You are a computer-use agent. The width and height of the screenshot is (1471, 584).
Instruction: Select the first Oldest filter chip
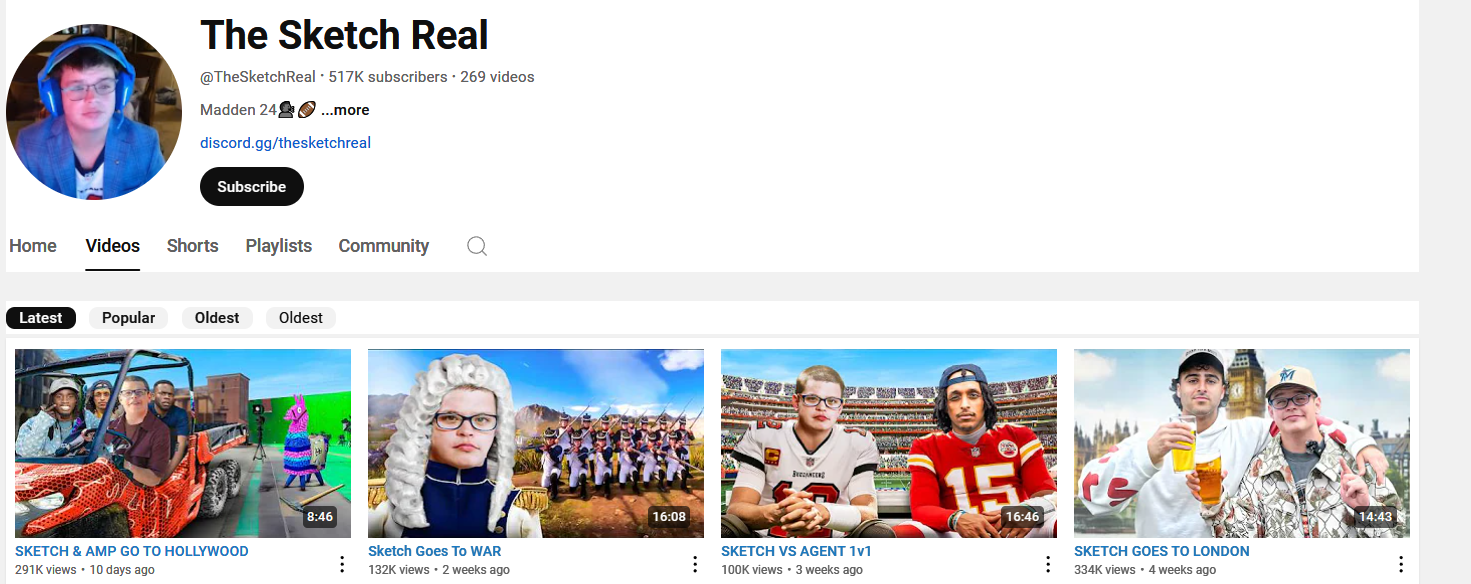tap(217, 318)
